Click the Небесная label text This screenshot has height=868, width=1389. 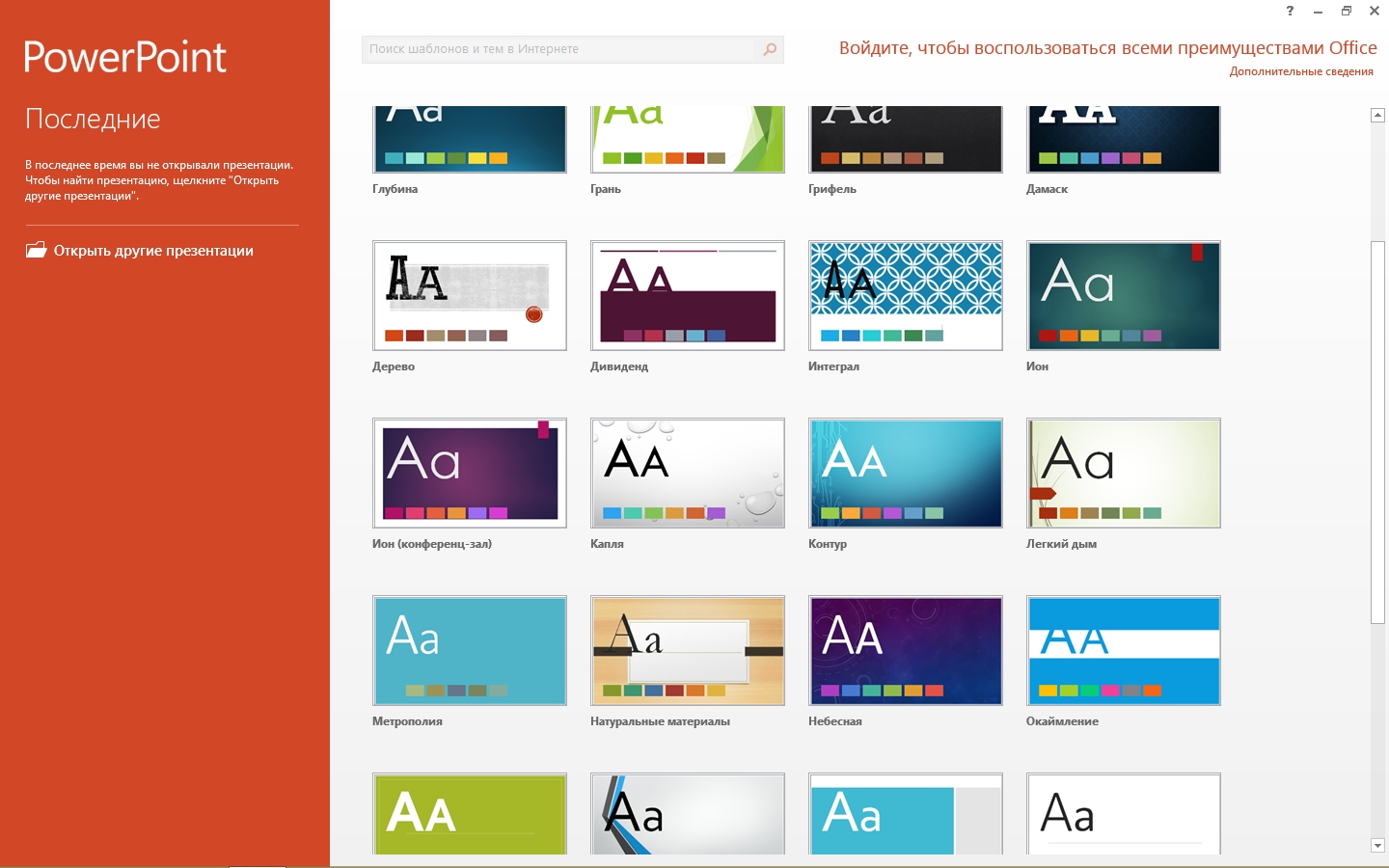(835, 721)
